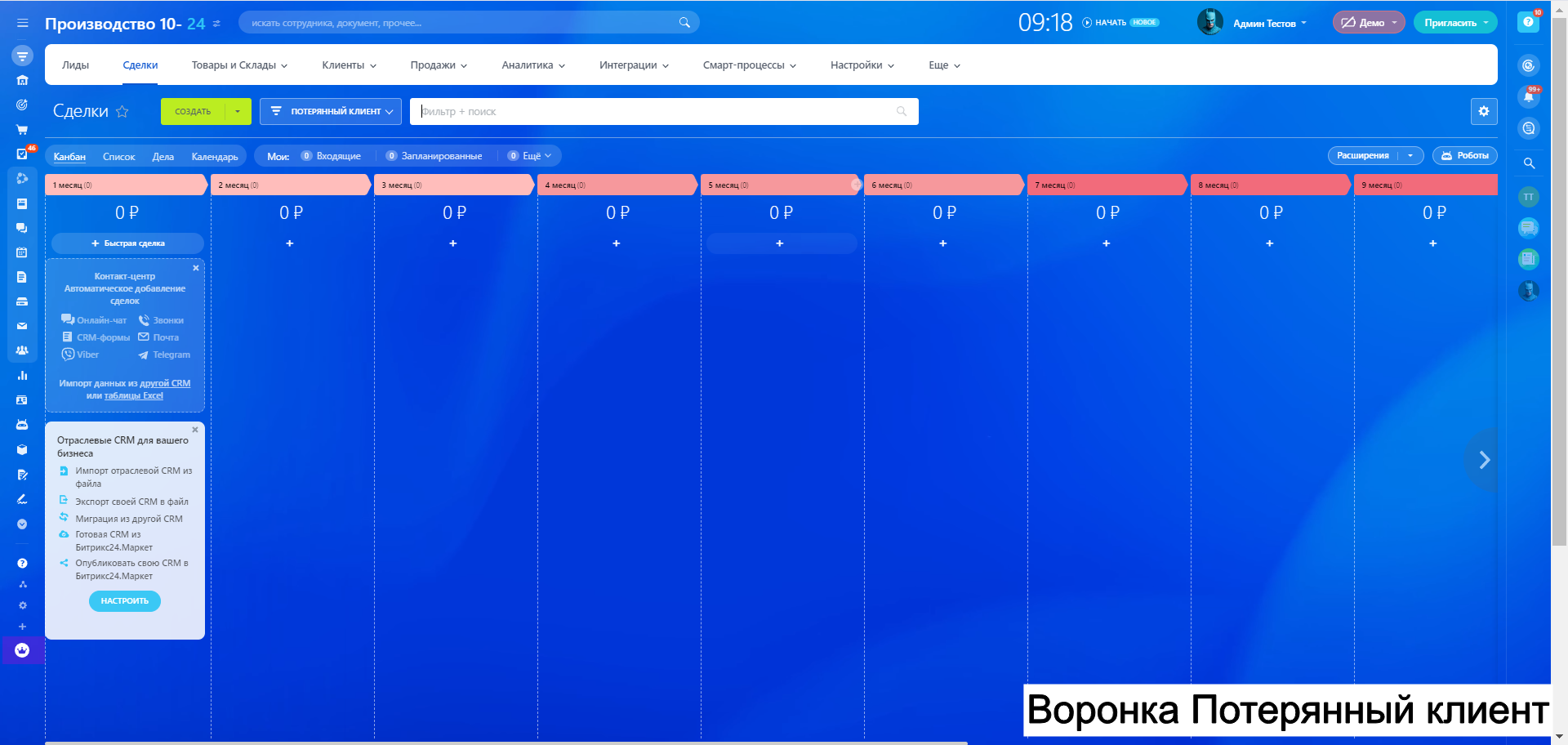The width and height of the screenshot is (1568, 745).
Task: Open the другой CRM import link
Action: 165,383
